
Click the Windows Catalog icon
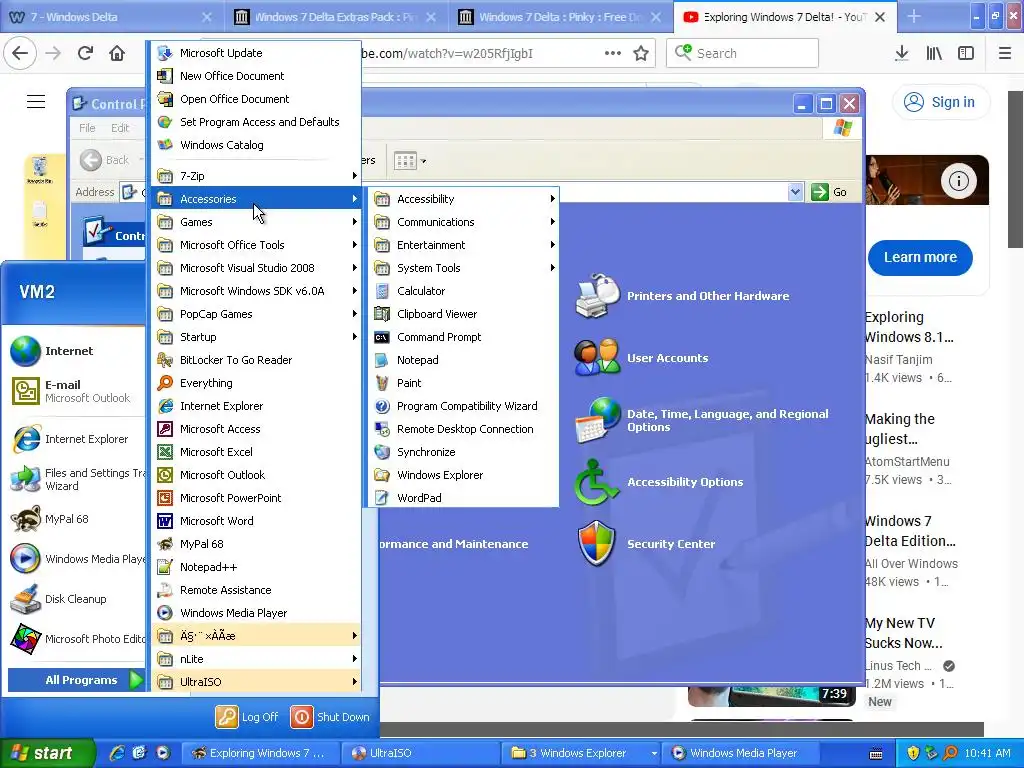(165, 145)
